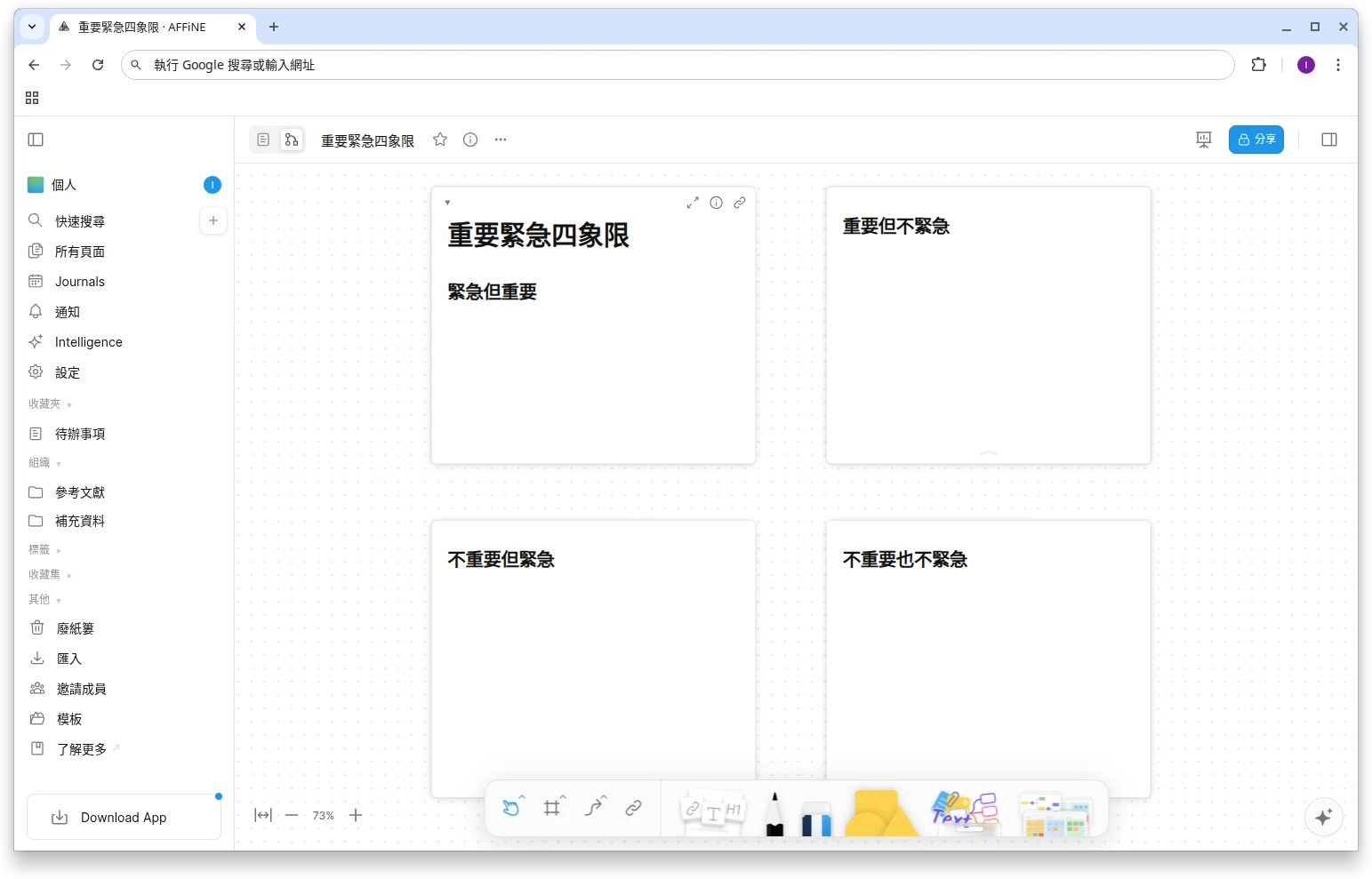Image resolution: width=1372 pixels, height=879 pixels.
Task: Zoom in with the plus button
Action: (x=356, y=815)
